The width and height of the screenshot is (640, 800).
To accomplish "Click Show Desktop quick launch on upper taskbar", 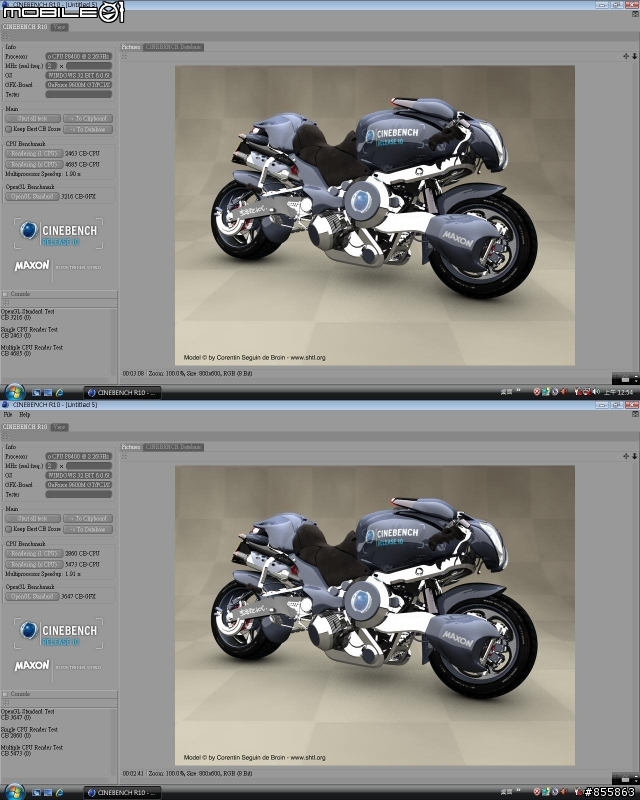I will (36, 392).
